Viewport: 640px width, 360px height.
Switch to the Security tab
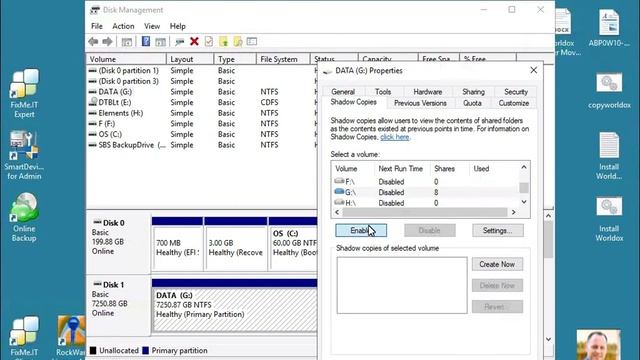[x=516, y=92]
